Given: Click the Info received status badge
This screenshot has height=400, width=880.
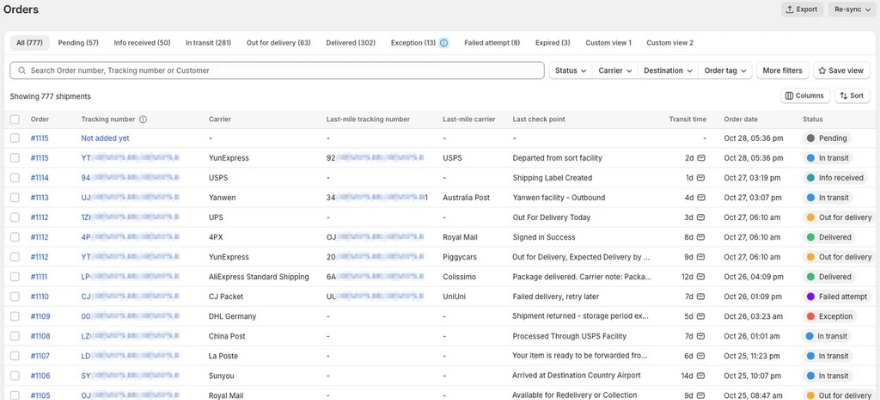Looking at the screenshot, I should 835,178.
